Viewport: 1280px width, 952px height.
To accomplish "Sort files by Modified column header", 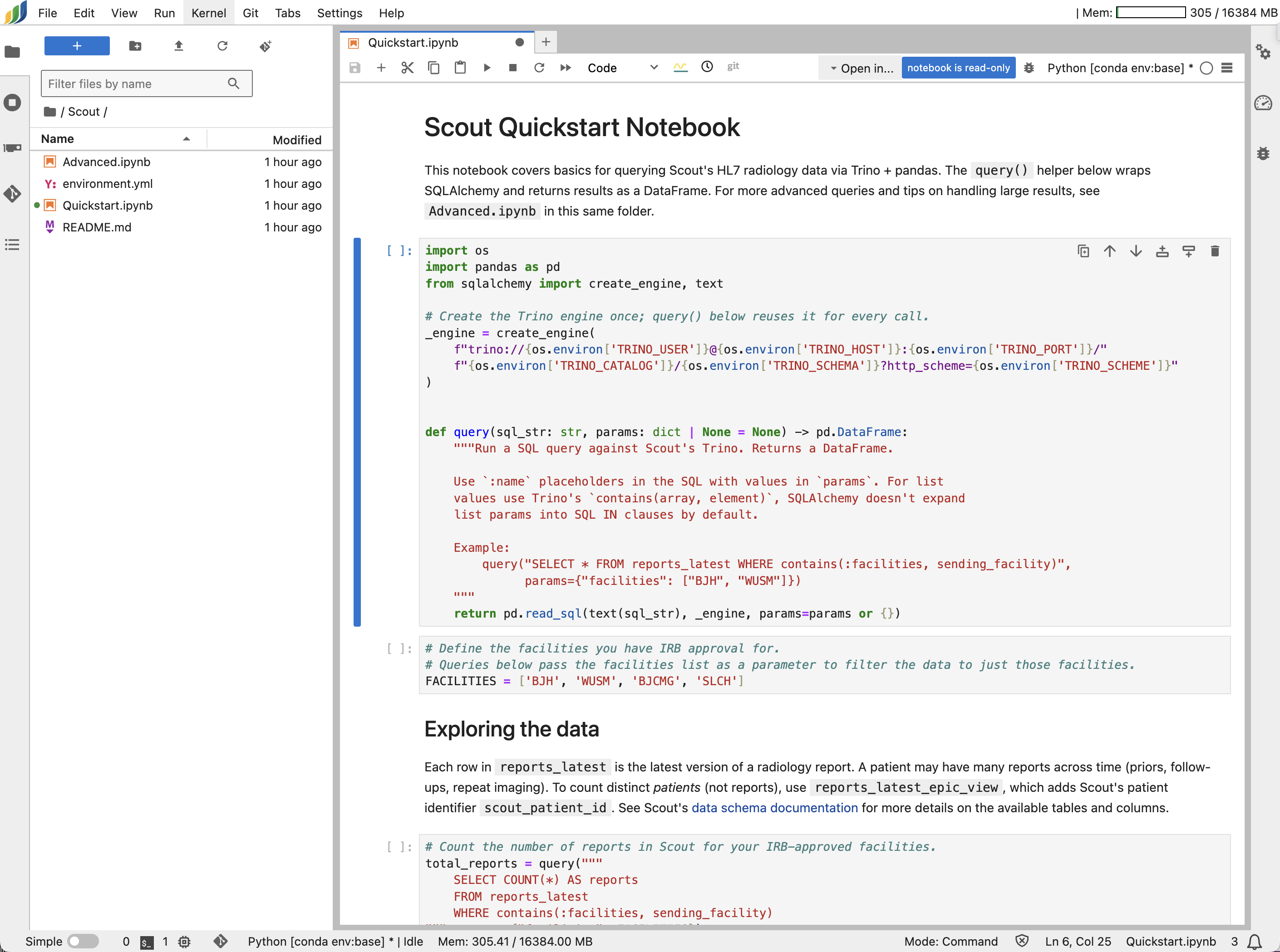I will 270,140.
